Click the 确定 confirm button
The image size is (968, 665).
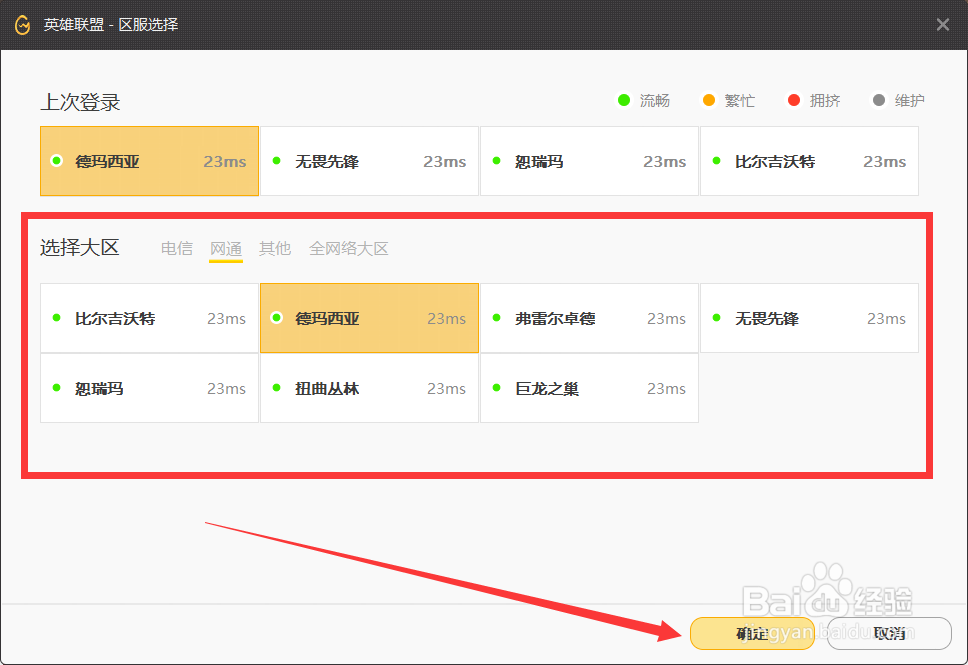click(x=751, y=633)
